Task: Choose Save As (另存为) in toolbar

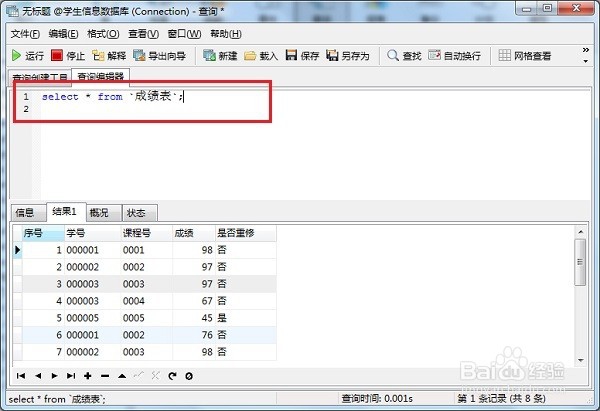Action: 348,56
